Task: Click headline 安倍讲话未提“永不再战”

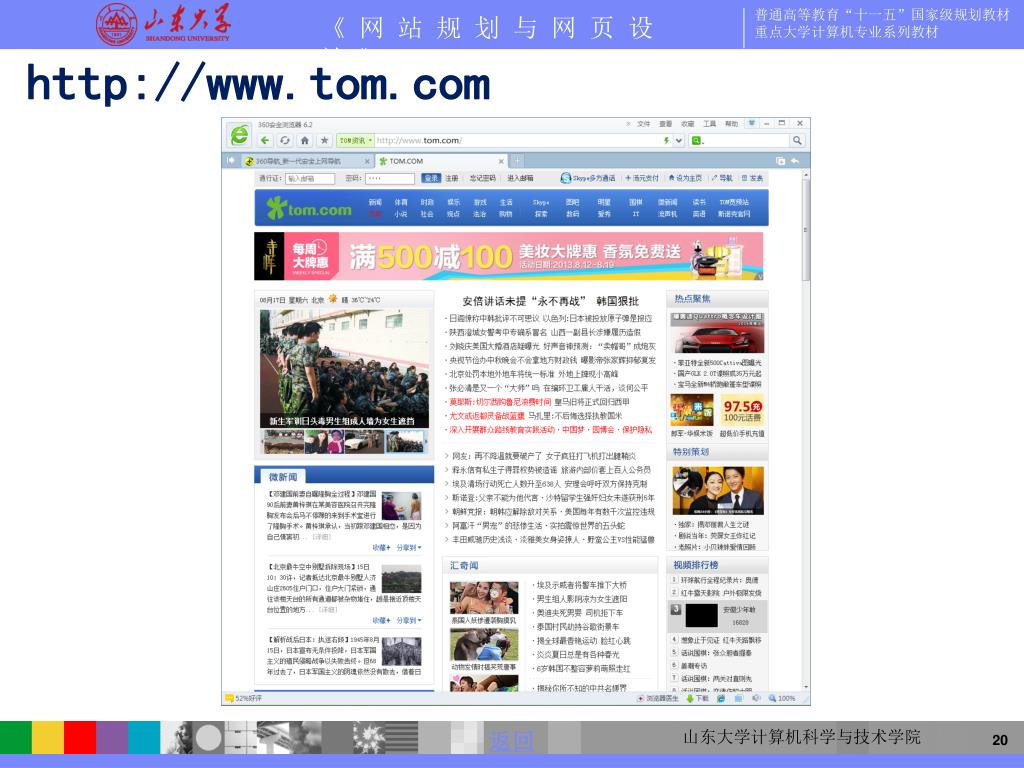Action: click(x=524, y=301)
